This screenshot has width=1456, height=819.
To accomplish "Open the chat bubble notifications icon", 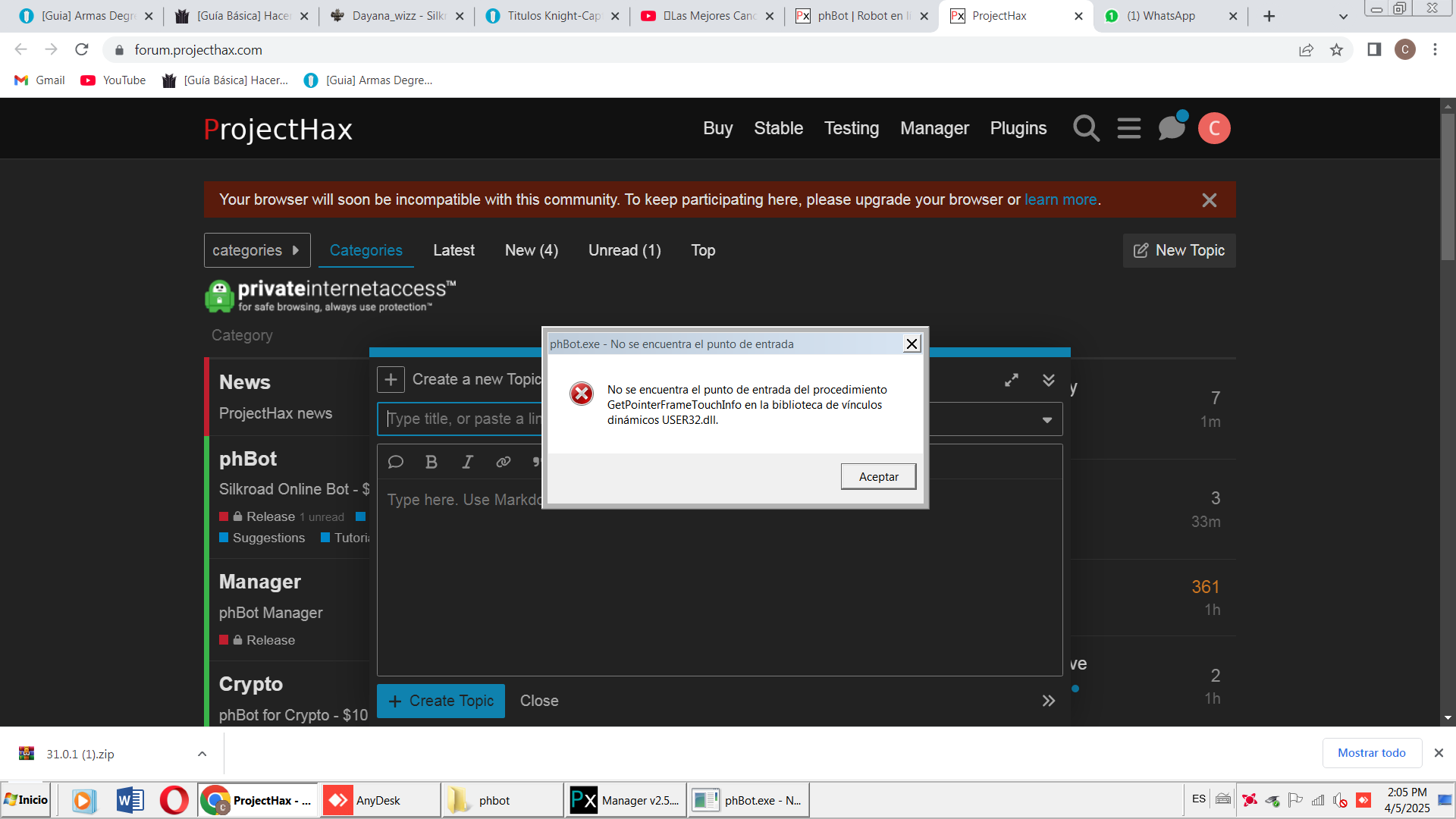I will pyautogui.click(x=1171, y=128).
